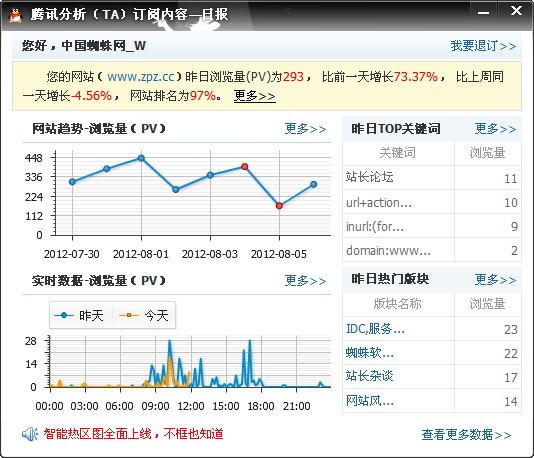Toggle the 今天 legend series
Screen dimensions: 534x458
pos(144,315)
